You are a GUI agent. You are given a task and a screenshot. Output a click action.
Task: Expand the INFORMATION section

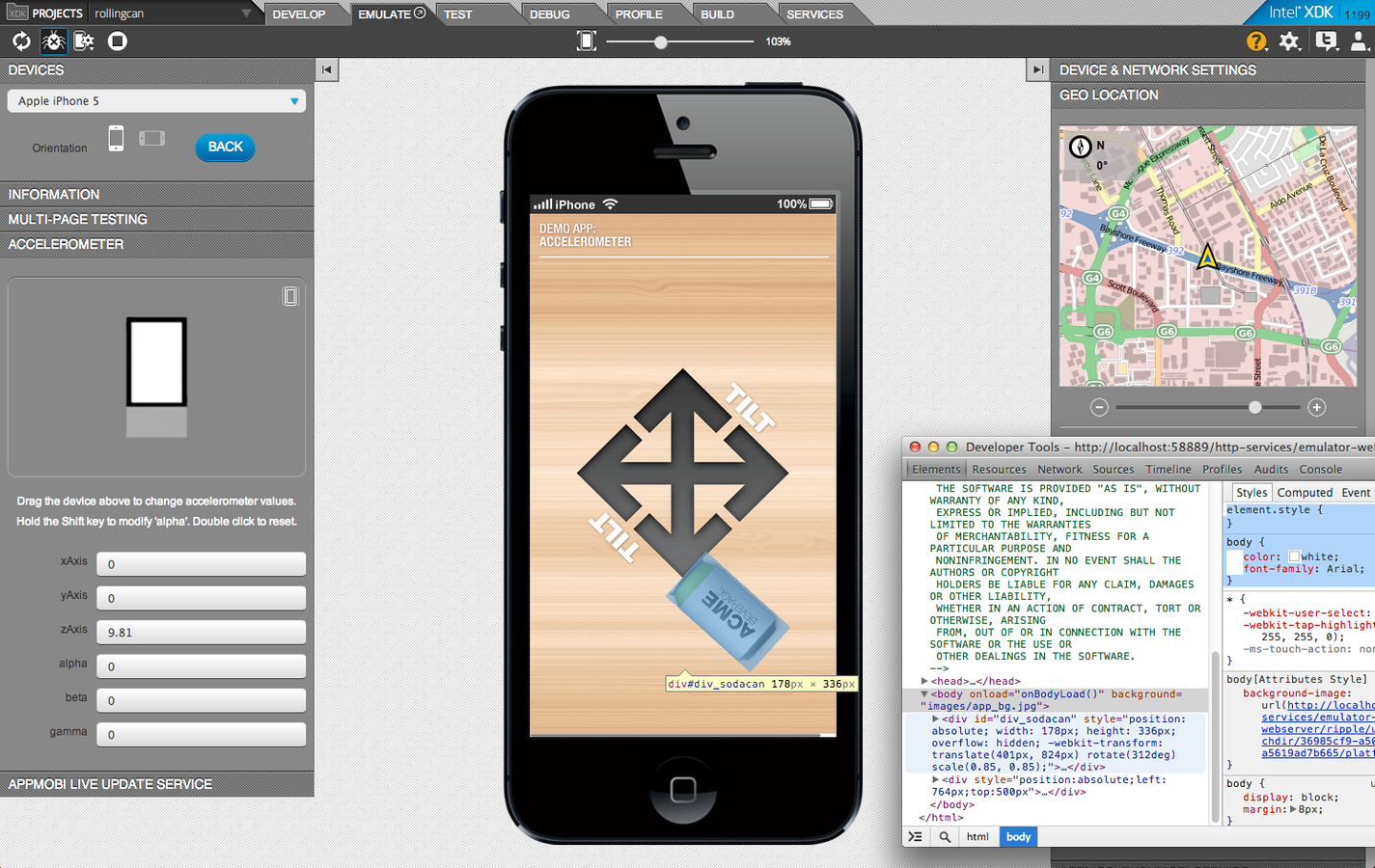click(x=156, y=194)
